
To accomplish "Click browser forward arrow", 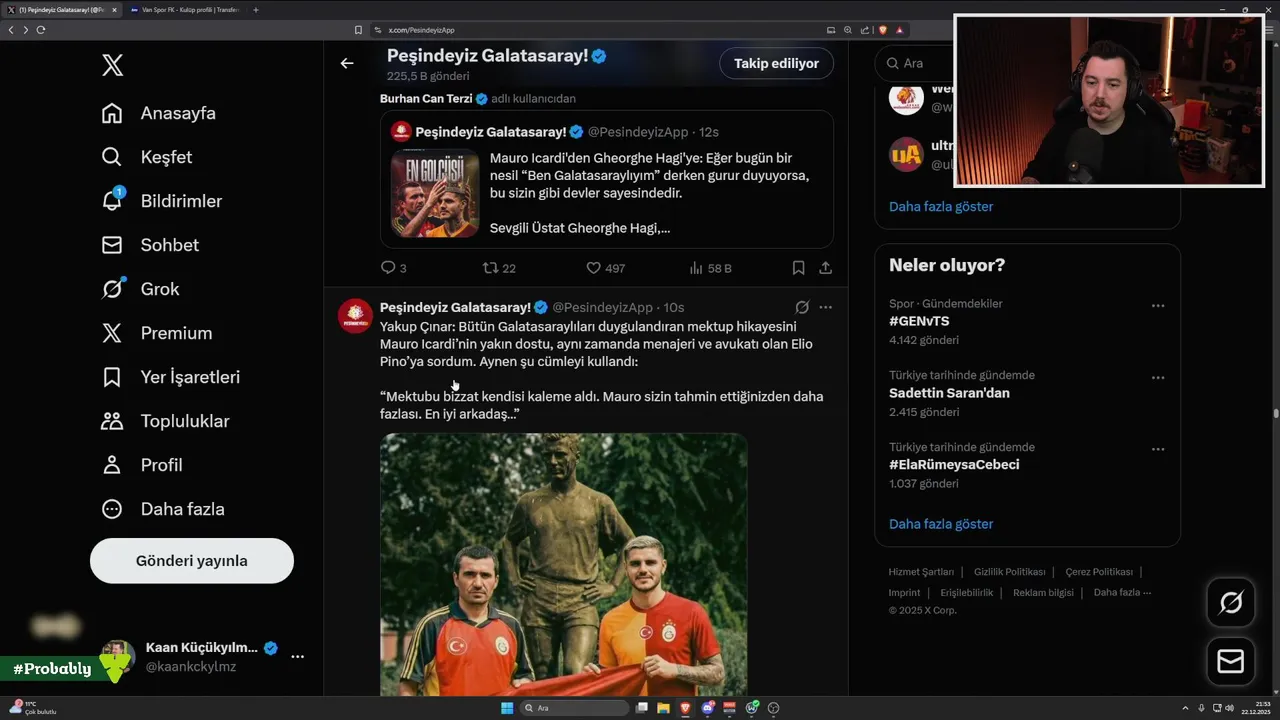I will [x=25, y=30].
